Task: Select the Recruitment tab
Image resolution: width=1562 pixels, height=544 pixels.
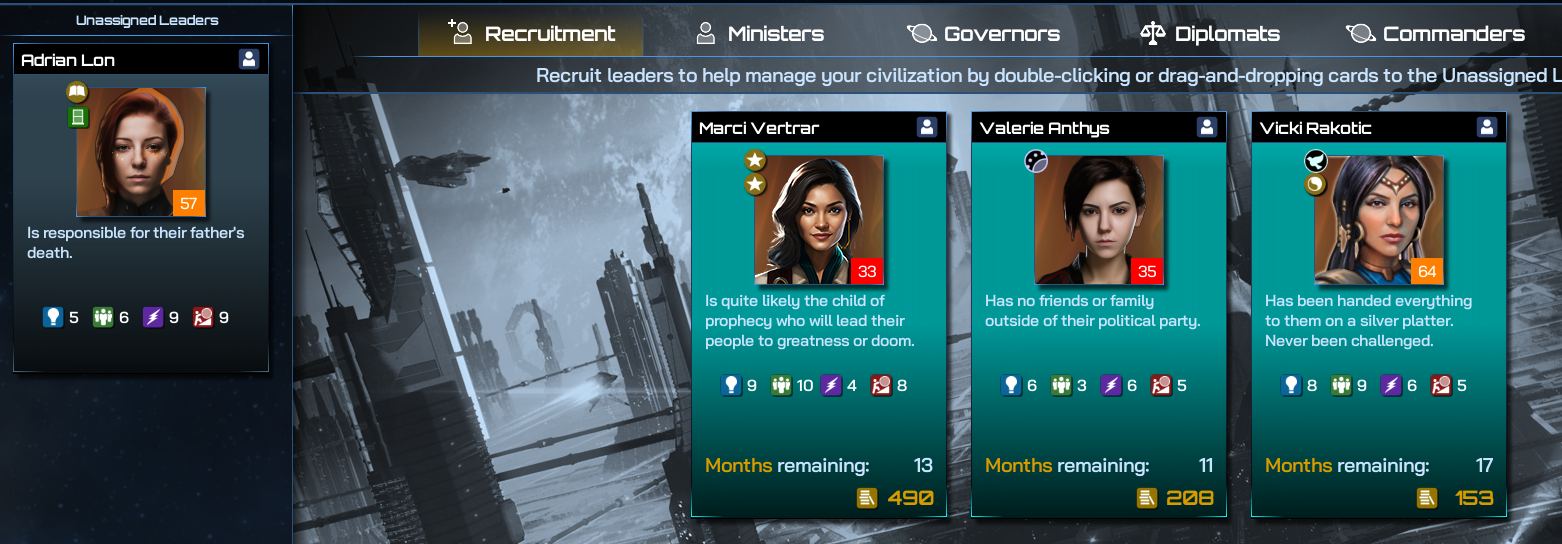Action: pos(531,34)
